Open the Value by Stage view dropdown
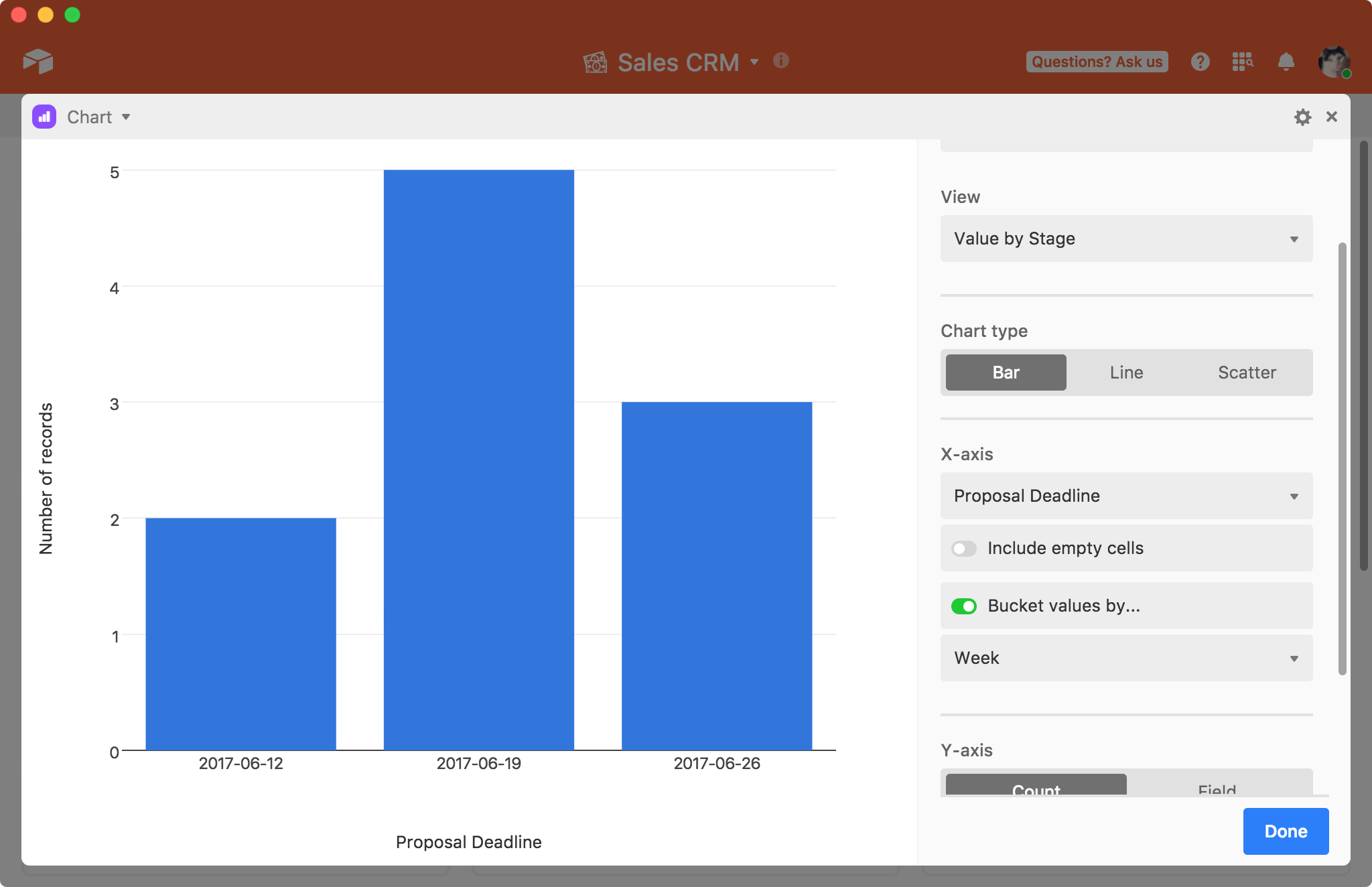Image resolution: width=1372 pixels, height=887 pixels. 1126,238
